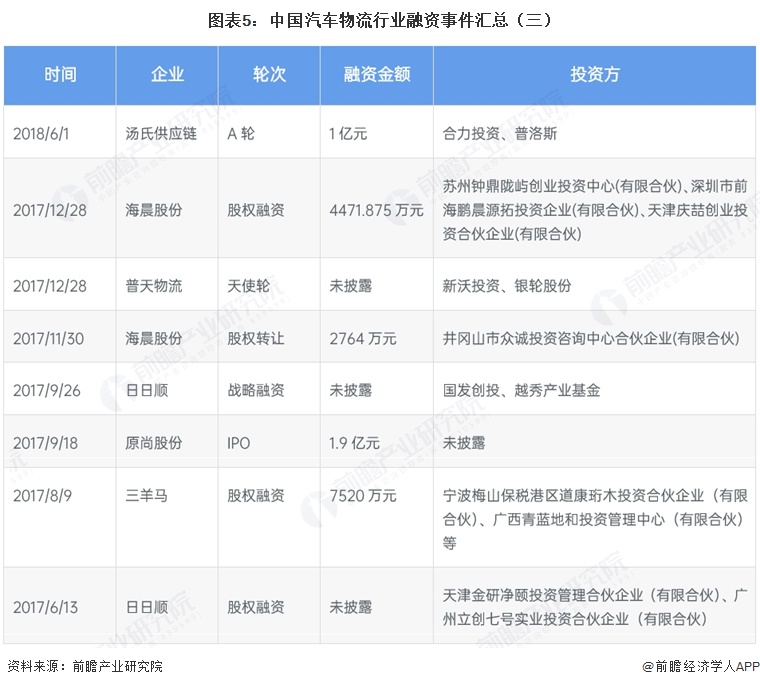Click 海晨股份 in the 2017/11/30 row
Screen dimensions: 760x687
tap(154, 338)
